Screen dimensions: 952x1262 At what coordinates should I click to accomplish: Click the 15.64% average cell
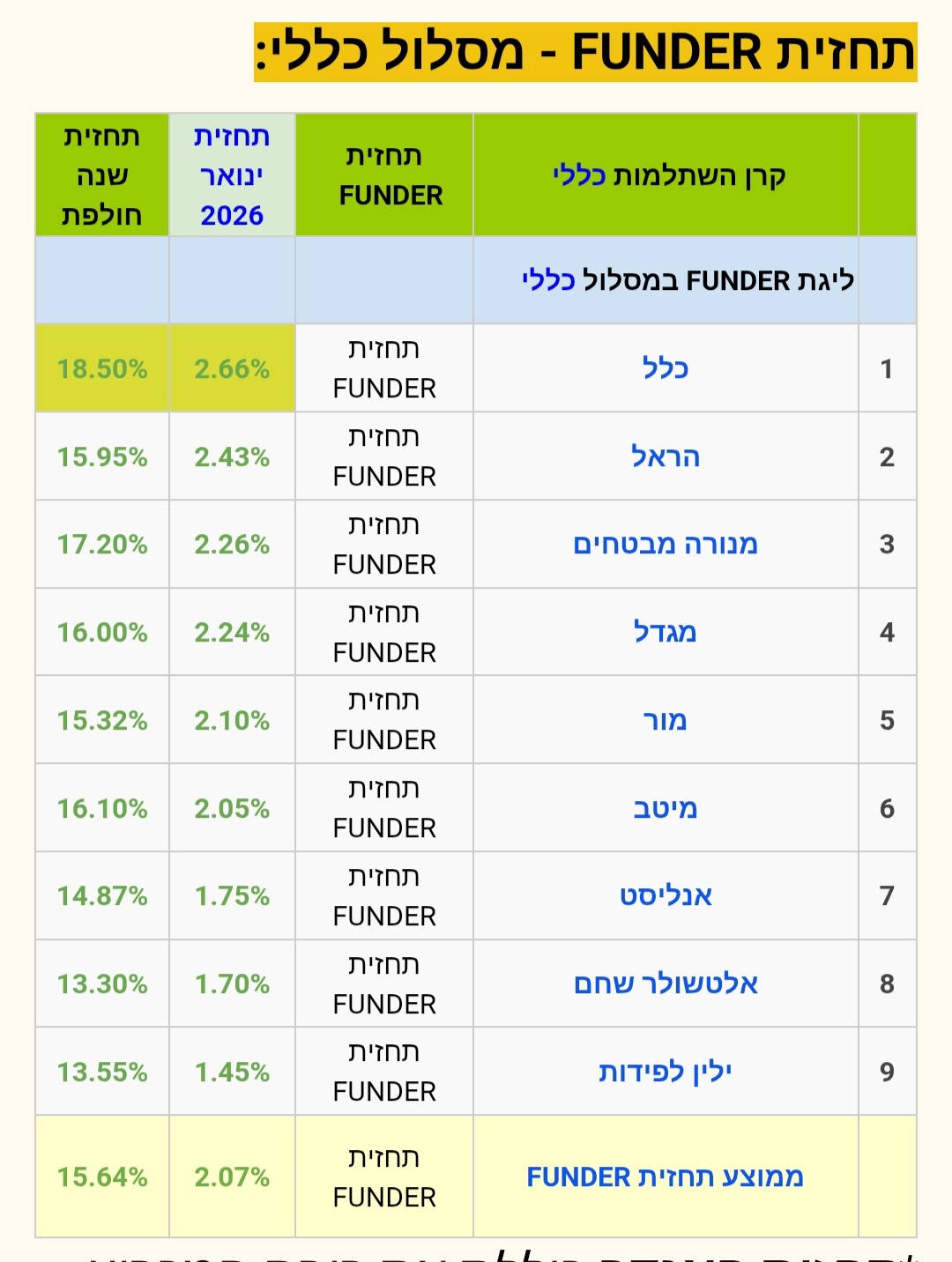[x=102, y=1177]
